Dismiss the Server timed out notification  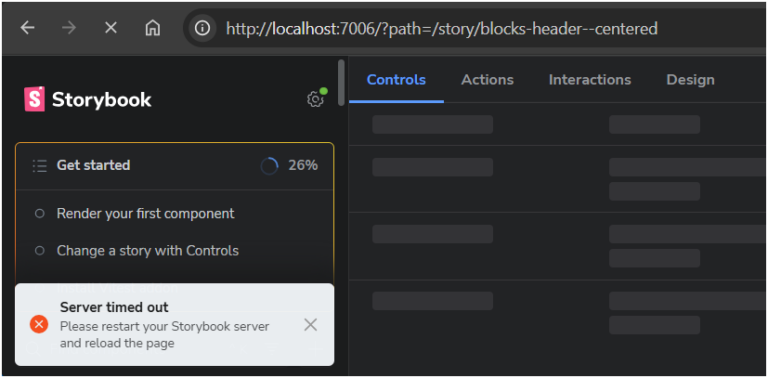[311, 325]
